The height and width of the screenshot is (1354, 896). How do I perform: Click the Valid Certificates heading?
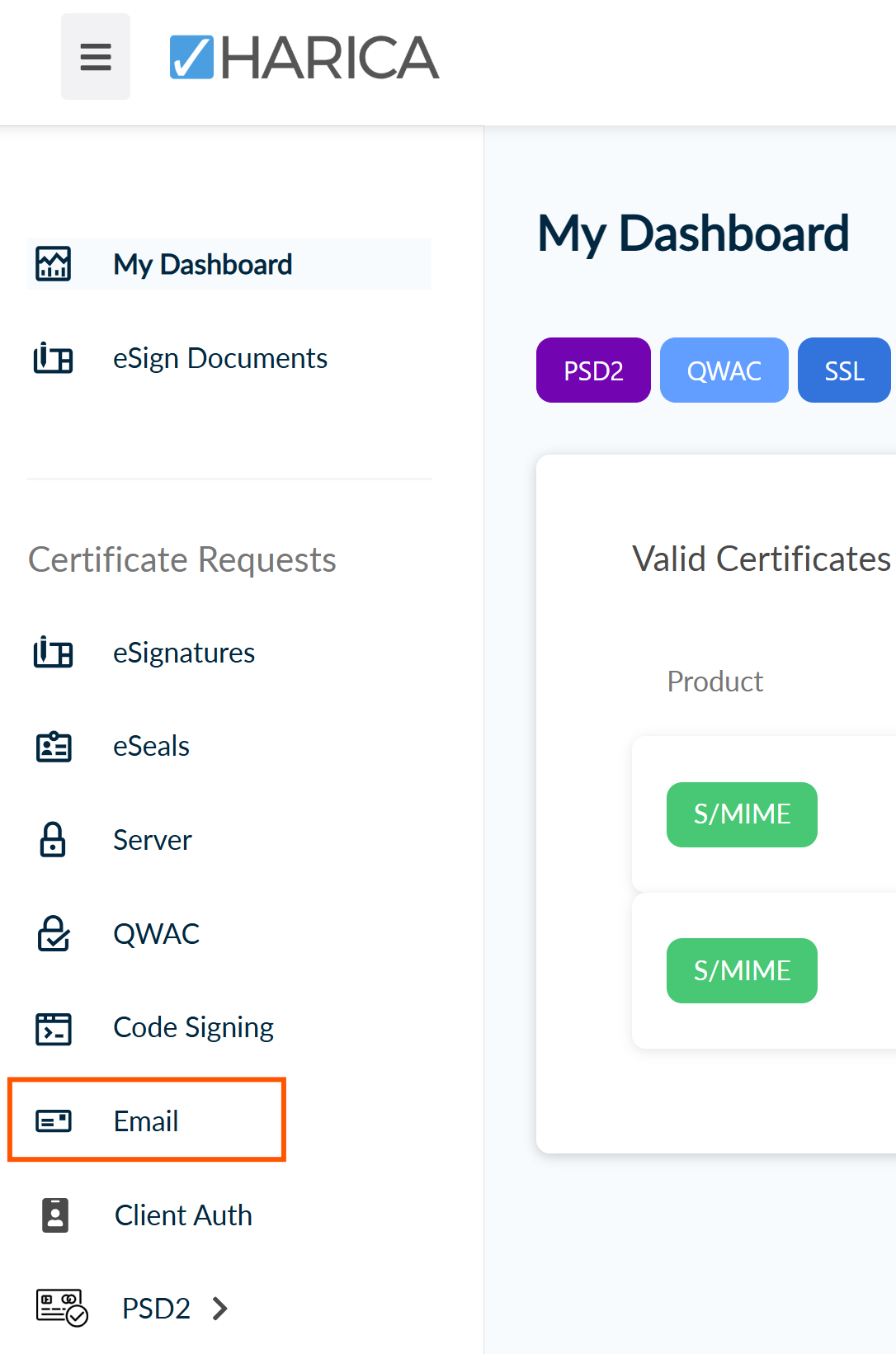(761, 559)
